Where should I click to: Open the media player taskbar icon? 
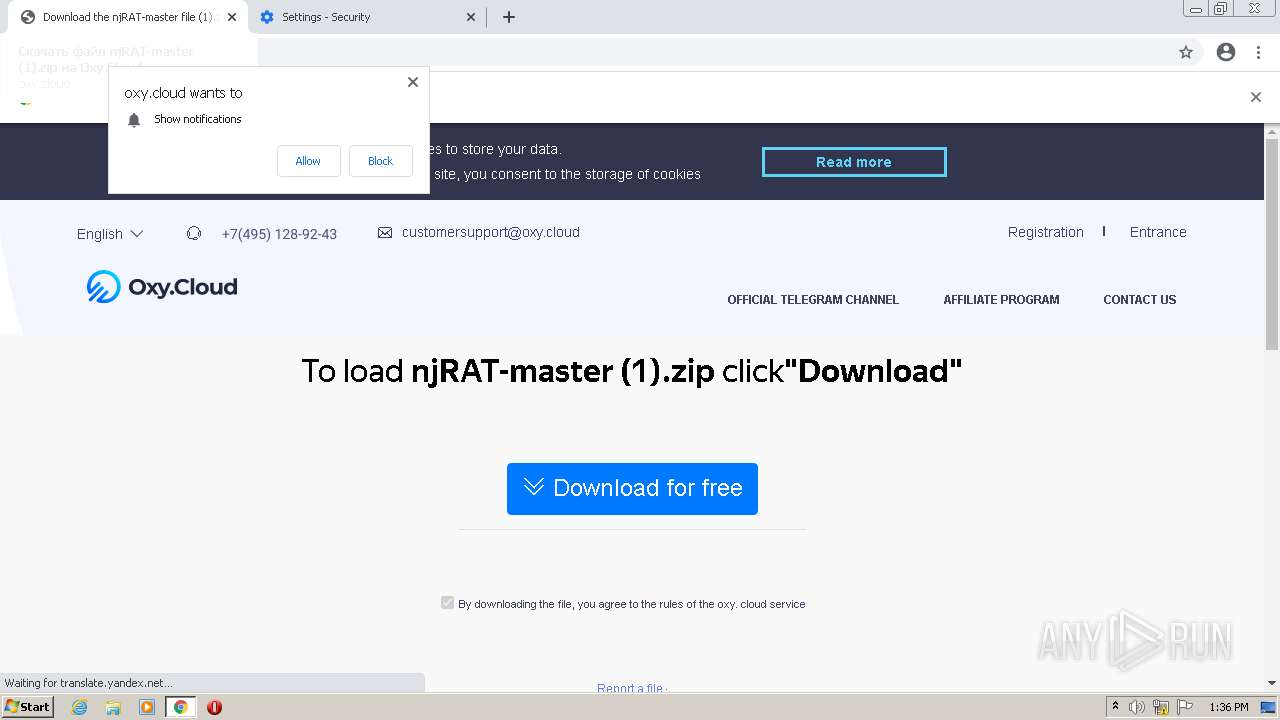pyautogui.click(x=147, y=707)
